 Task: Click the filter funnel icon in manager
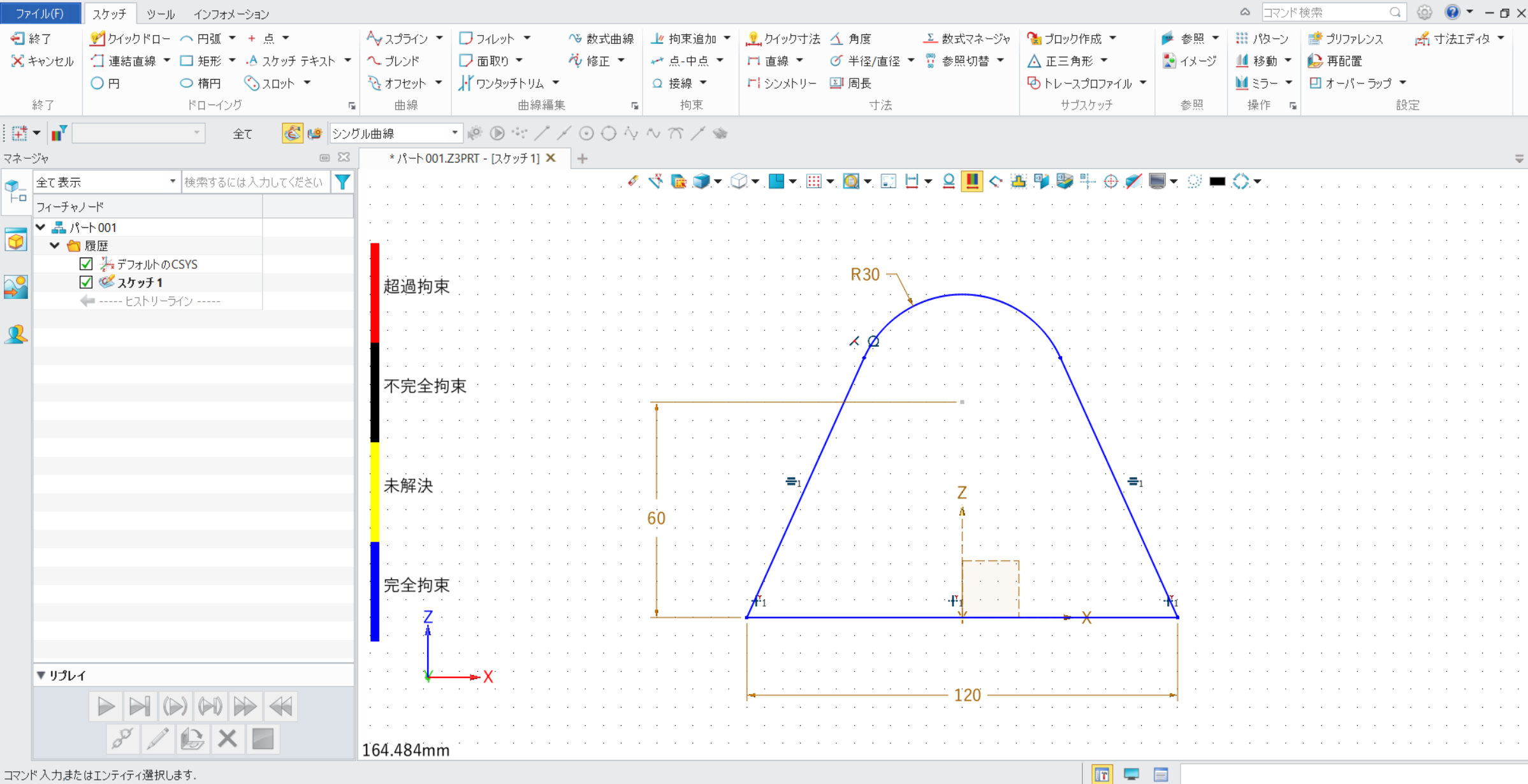(343, 182)
